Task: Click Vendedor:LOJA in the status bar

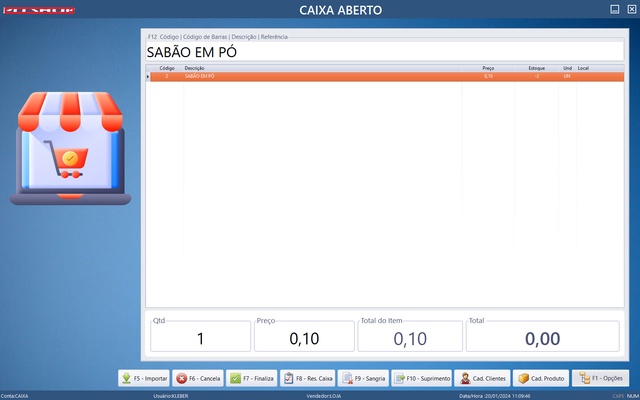Action: coord(324,396)
